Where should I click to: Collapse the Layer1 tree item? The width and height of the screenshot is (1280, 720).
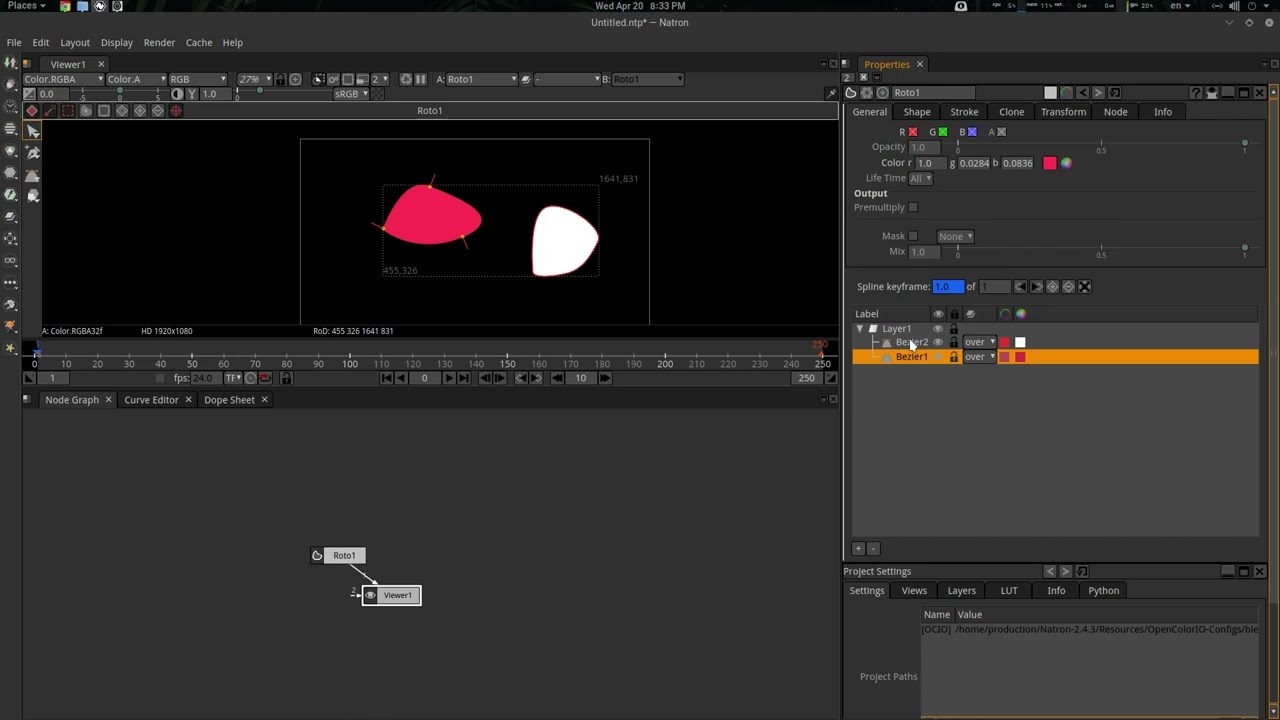pos(859,329)
